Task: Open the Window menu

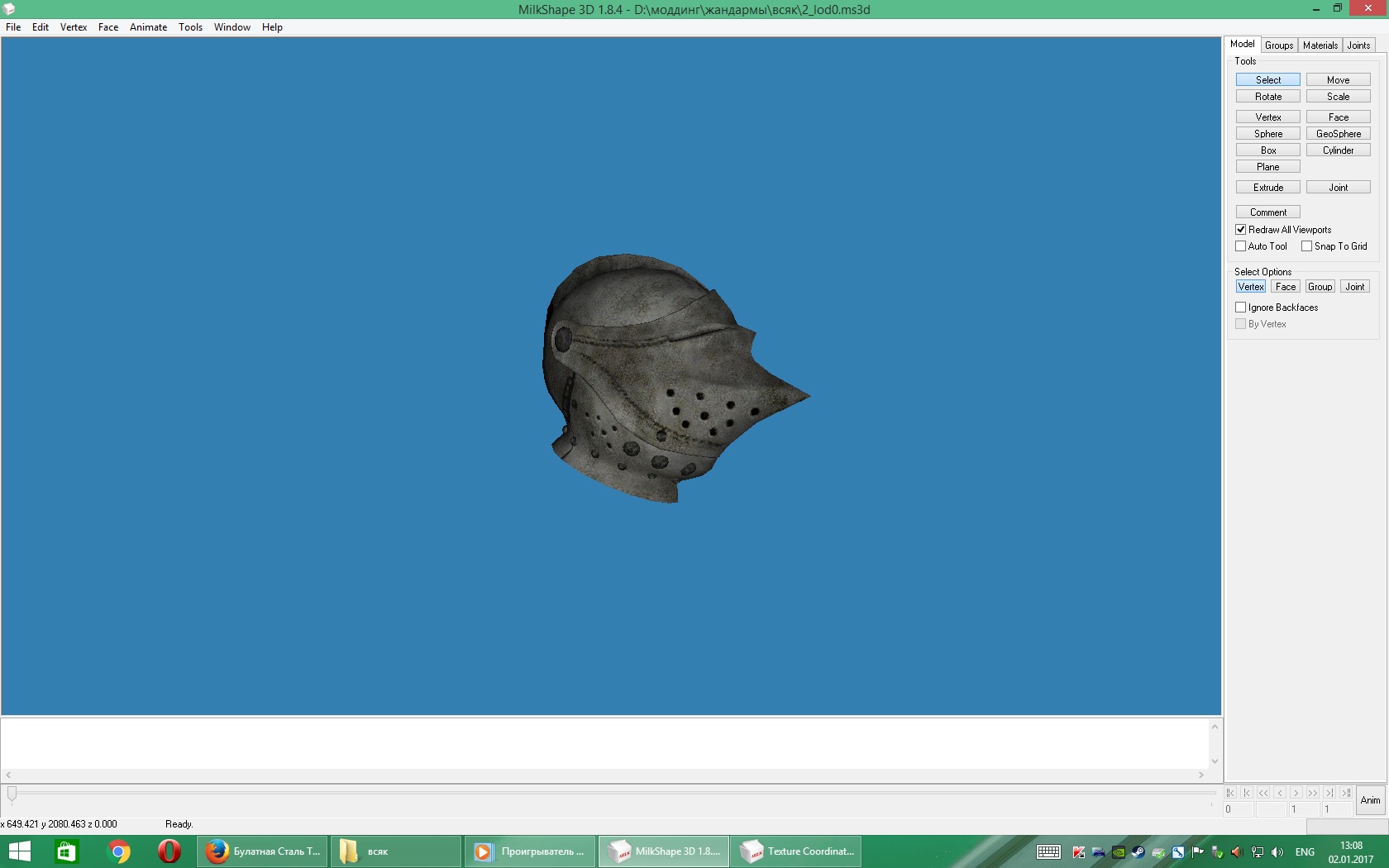Action: pyautogui.click(x=232, y=27)
